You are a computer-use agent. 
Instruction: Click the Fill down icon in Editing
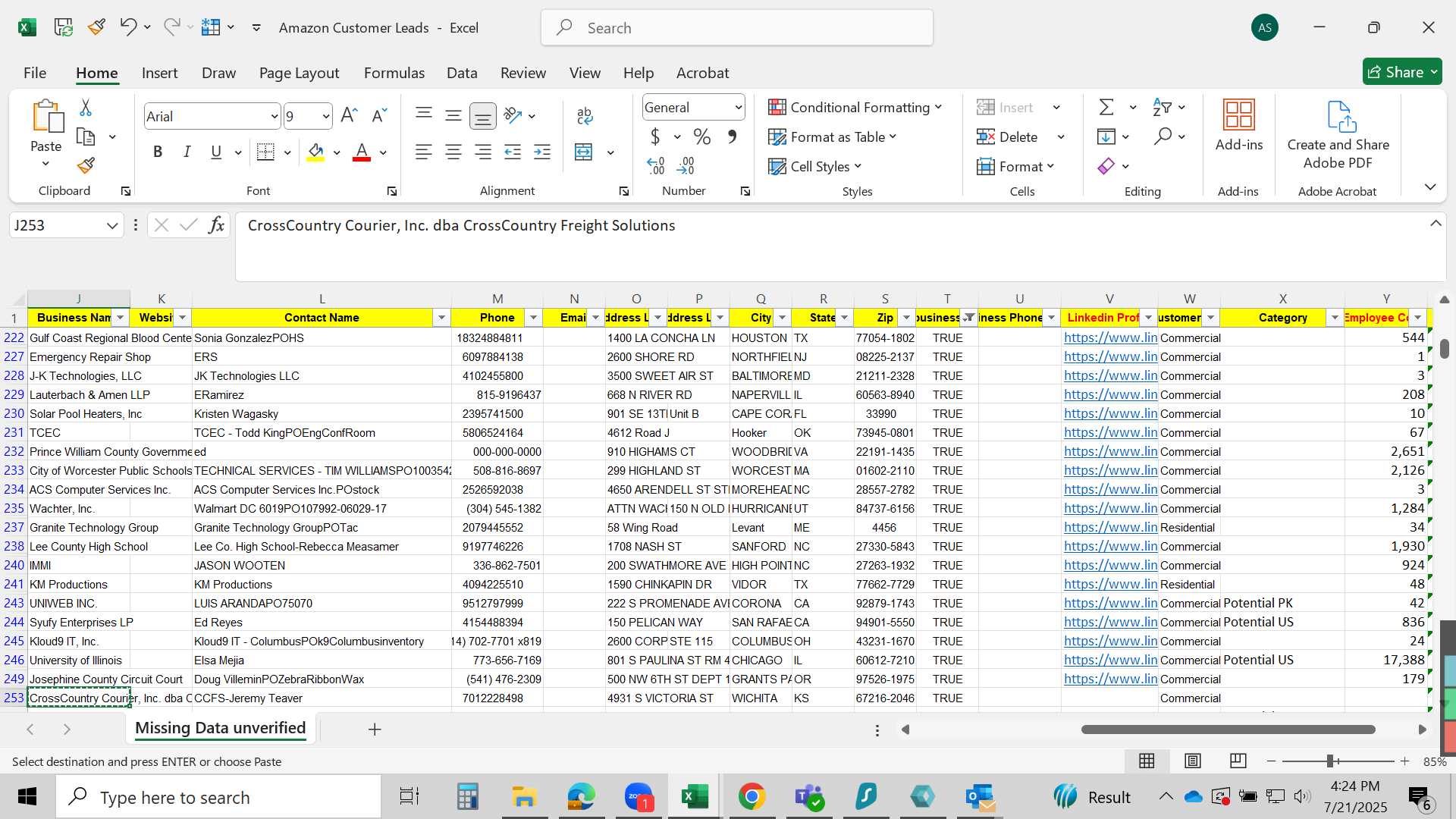pos(1106,136)
